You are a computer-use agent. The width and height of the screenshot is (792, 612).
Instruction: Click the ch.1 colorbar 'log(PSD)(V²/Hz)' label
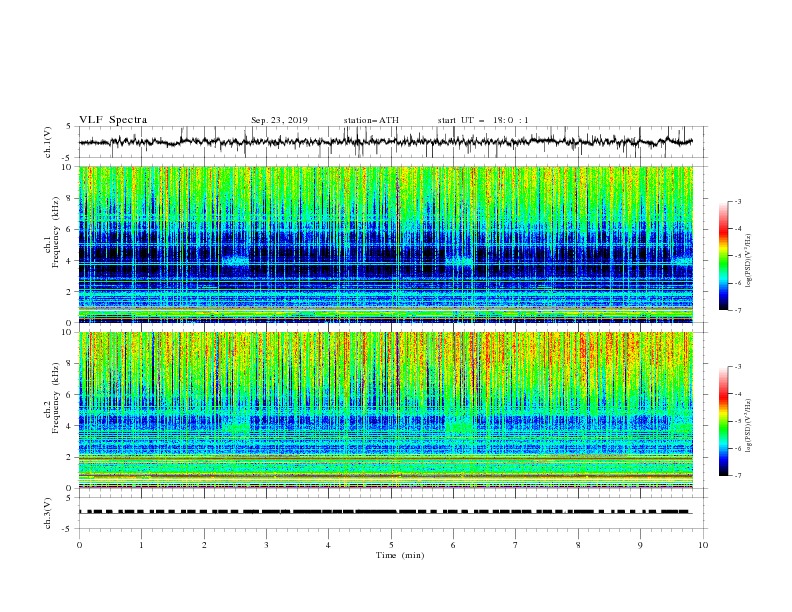pos(749,261)
